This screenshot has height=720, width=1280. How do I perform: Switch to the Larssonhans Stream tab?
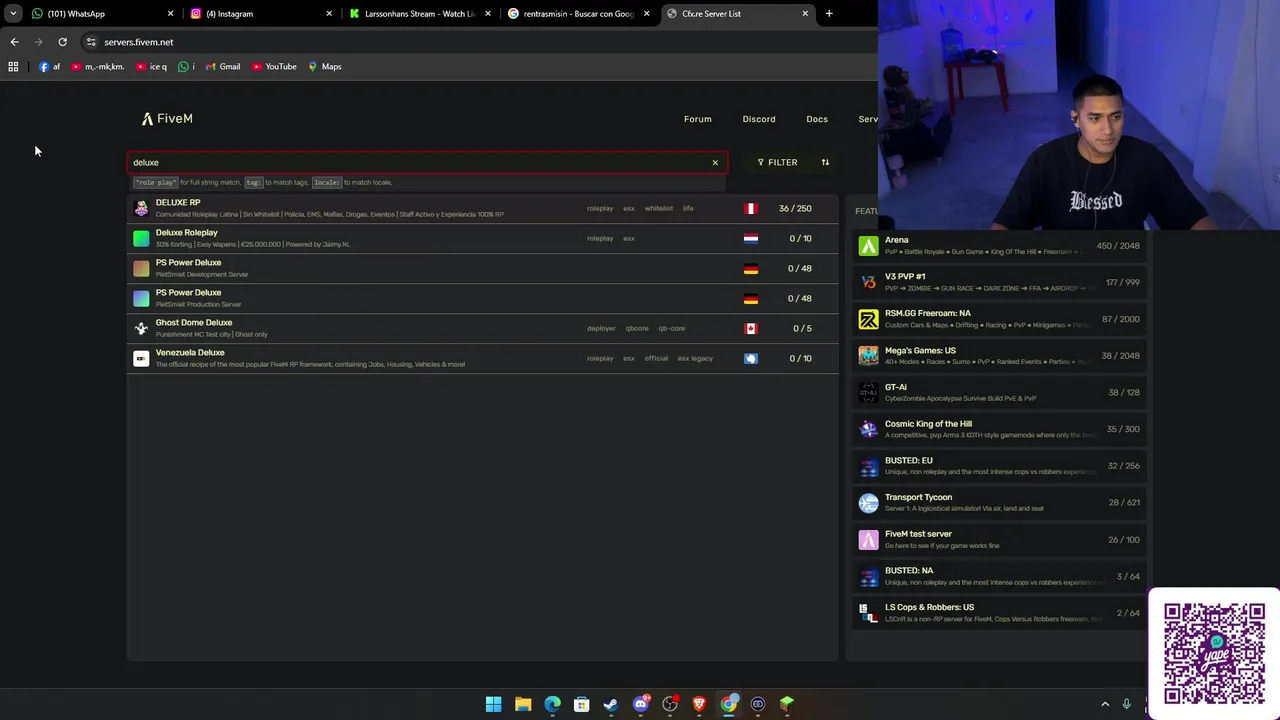click(418, 14)
